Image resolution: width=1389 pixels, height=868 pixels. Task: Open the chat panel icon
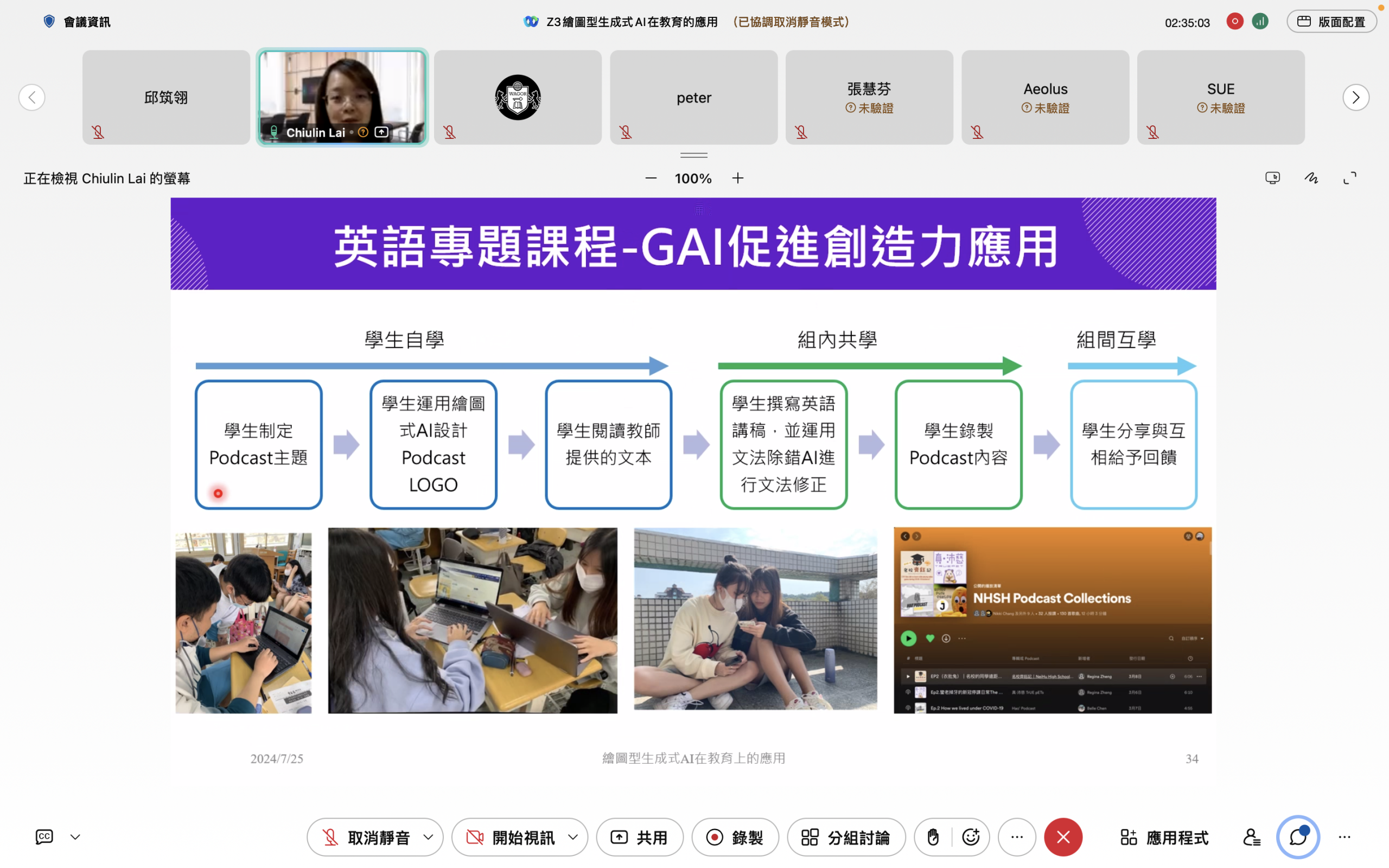[x=1298, y=837]
